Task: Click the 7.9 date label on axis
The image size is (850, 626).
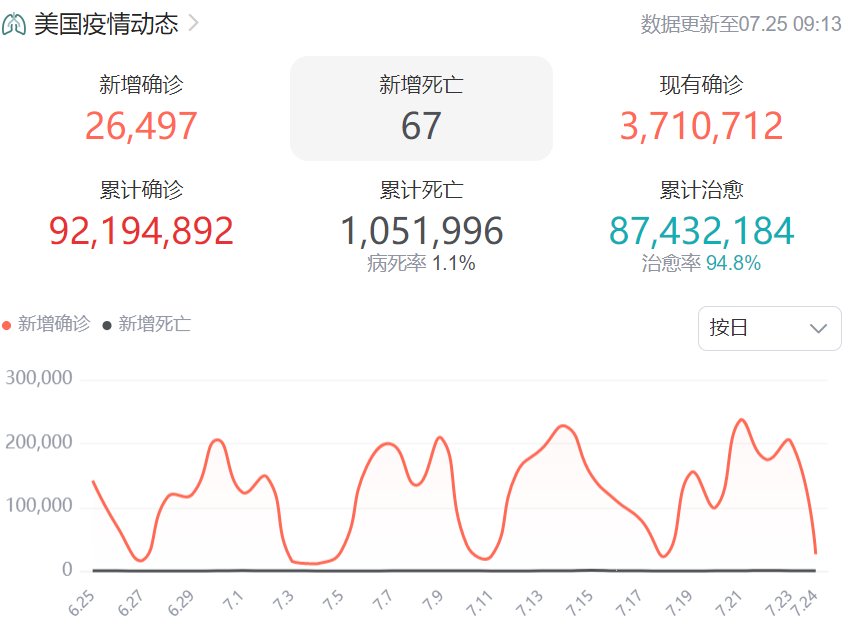Action: pyautogui.click(x=433, y=601)
